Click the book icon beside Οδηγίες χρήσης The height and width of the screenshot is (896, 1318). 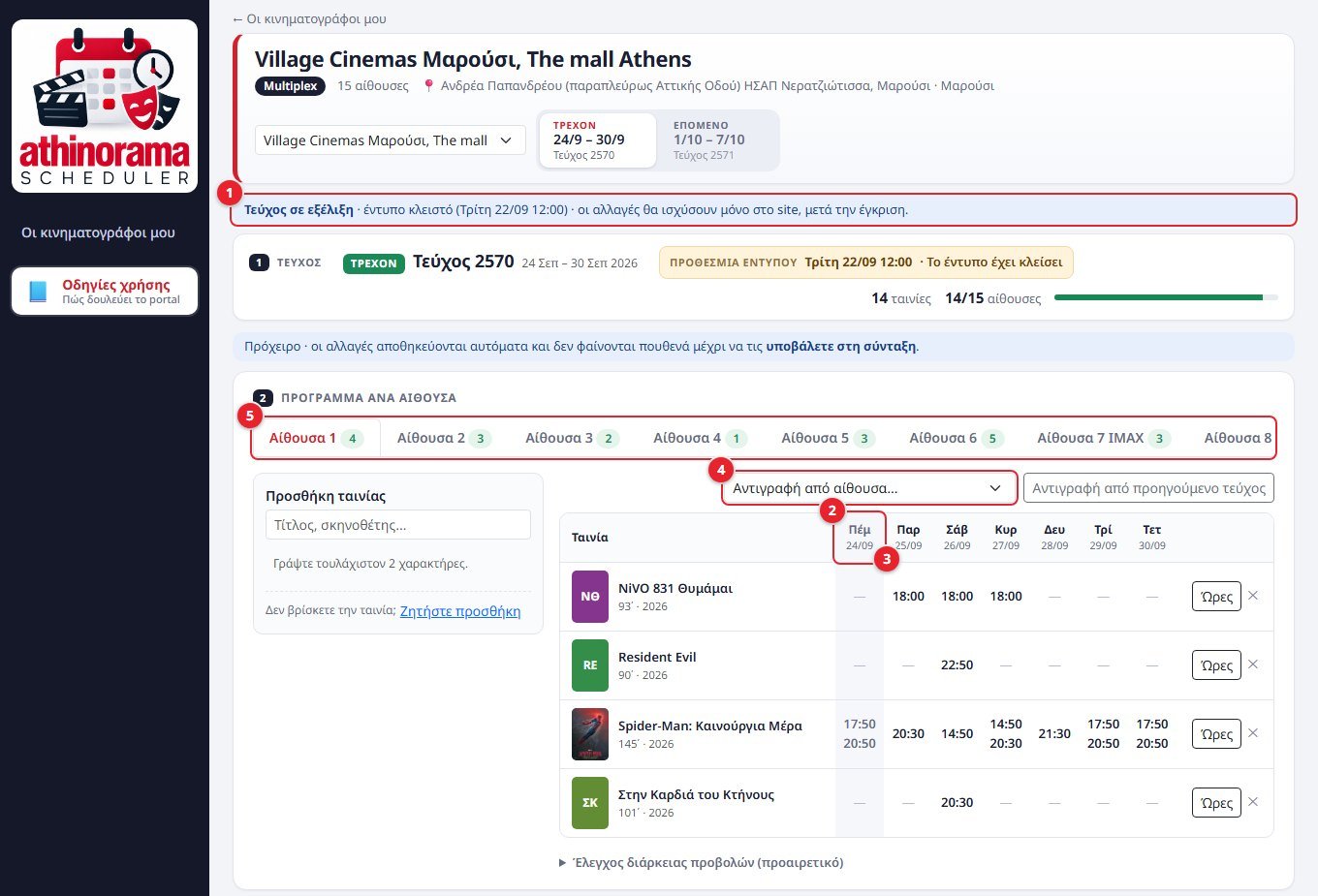point(38,292)
